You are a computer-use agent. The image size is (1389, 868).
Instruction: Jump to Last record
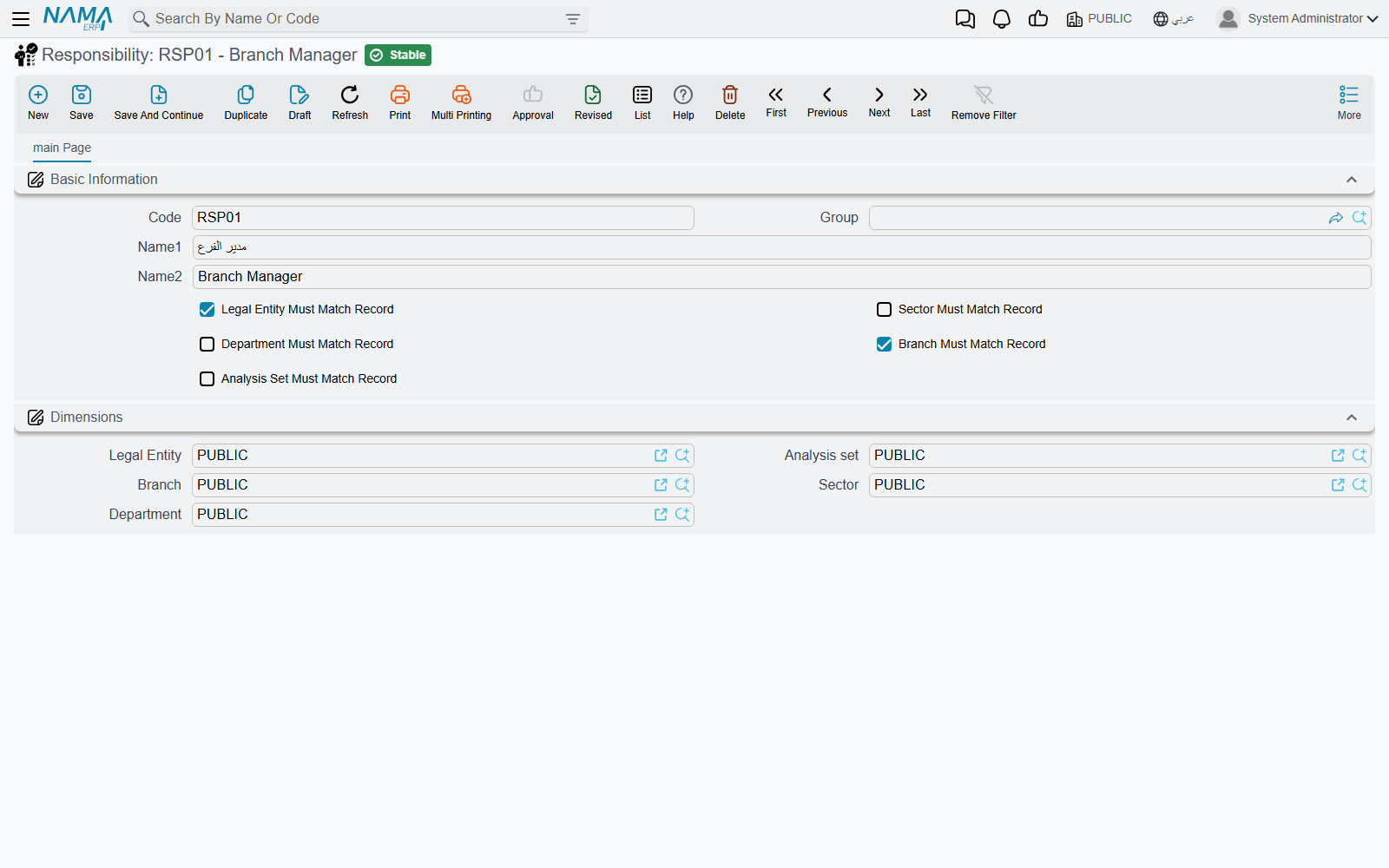(920, 102)
